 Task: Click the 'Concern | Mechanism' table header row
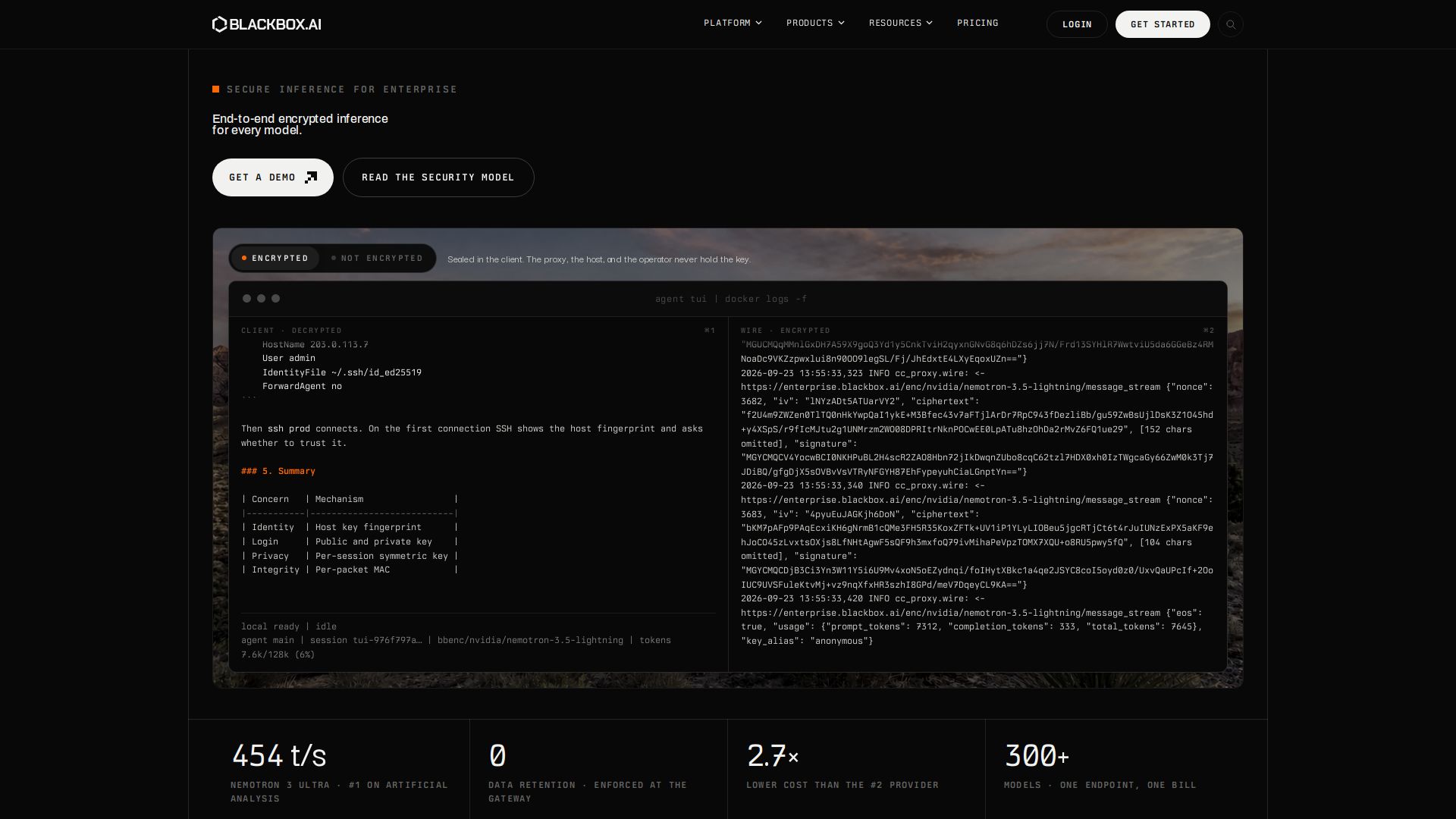350,499
